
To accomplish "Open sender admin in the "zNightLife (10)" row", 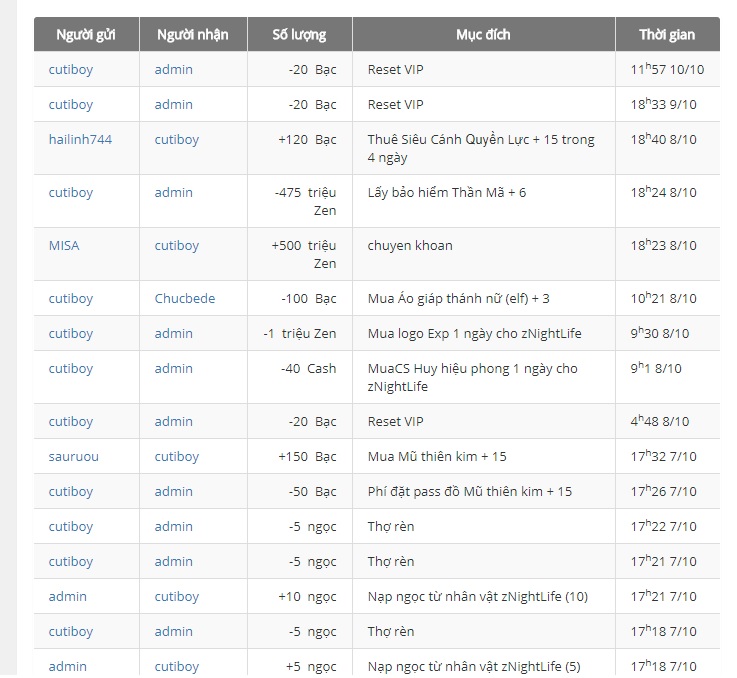I will pyautogui.click(x=68, y=597).
